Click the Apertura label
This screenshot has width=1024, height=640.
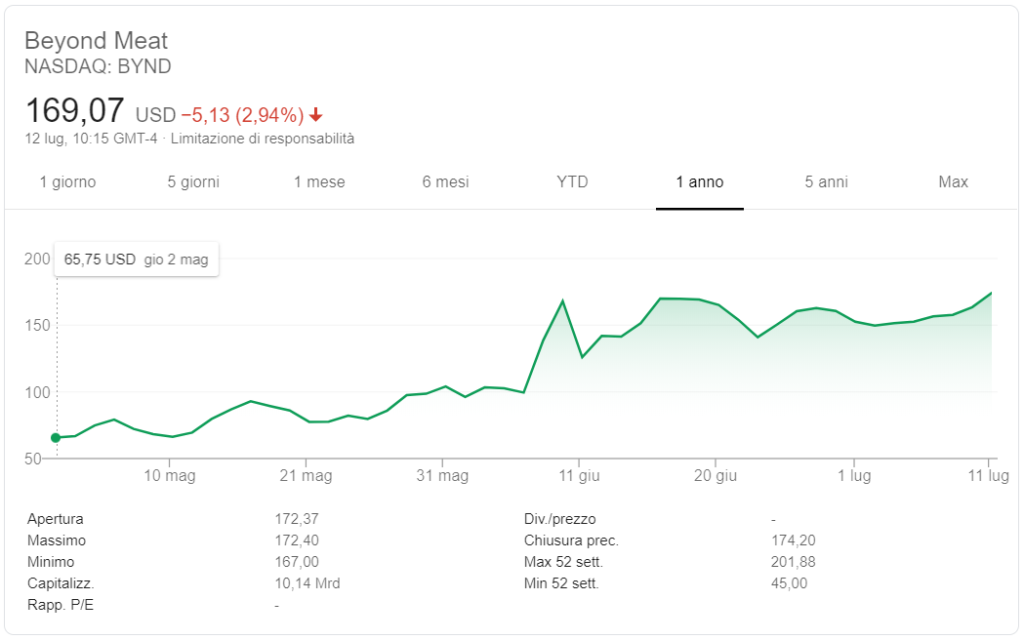(56, 519)
